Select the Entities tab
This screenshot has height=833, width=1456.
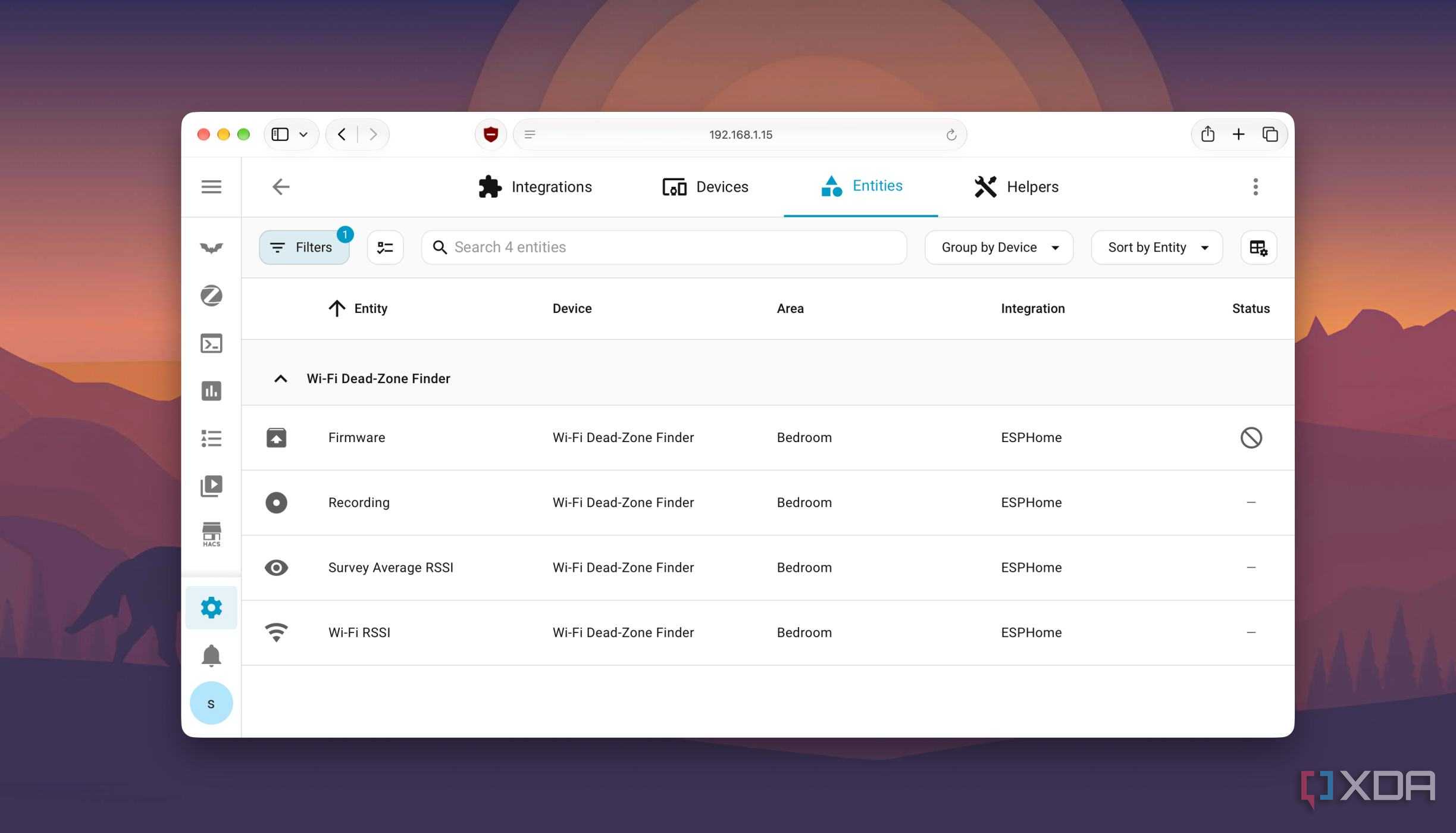click(x=861, y=186)
